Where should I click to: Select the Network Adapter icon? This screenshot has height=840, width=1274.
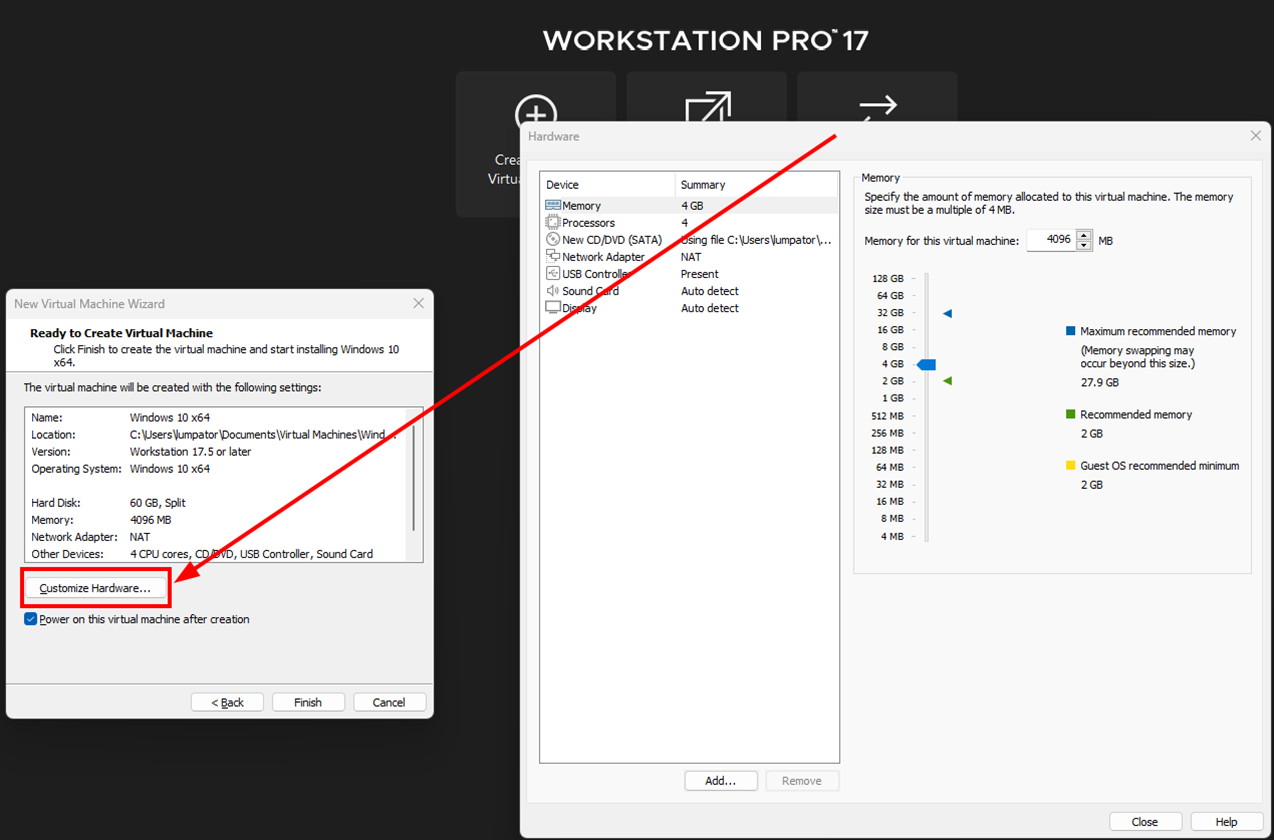pos(553,257)
